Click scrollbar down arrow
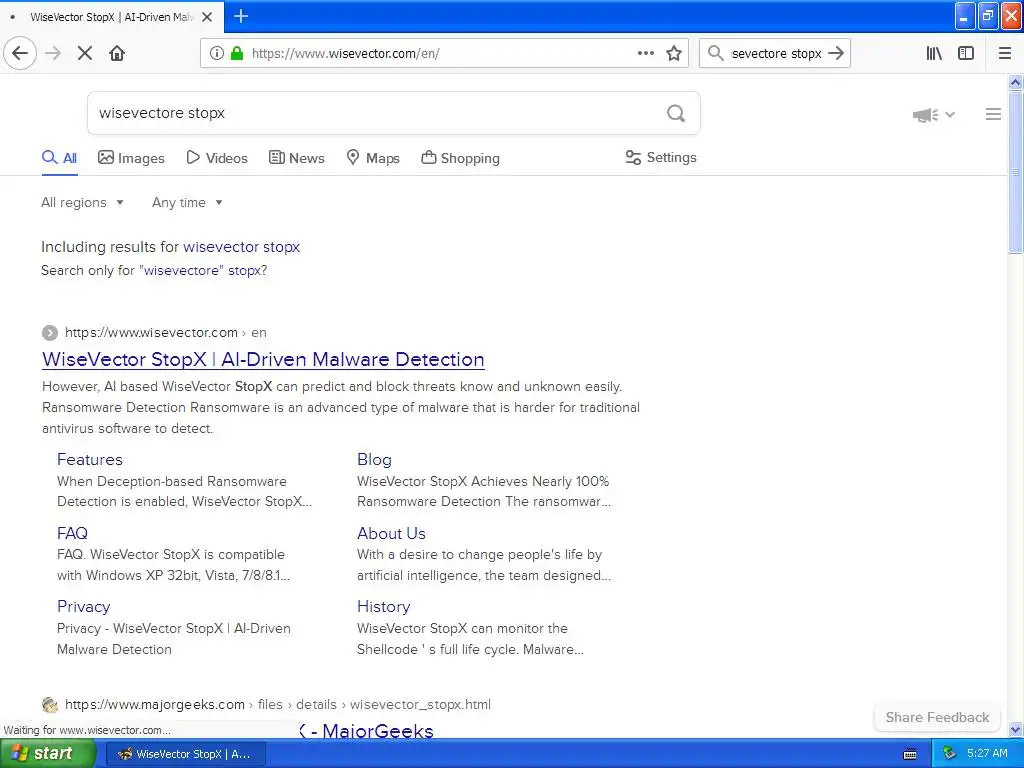 [1015, 729]
